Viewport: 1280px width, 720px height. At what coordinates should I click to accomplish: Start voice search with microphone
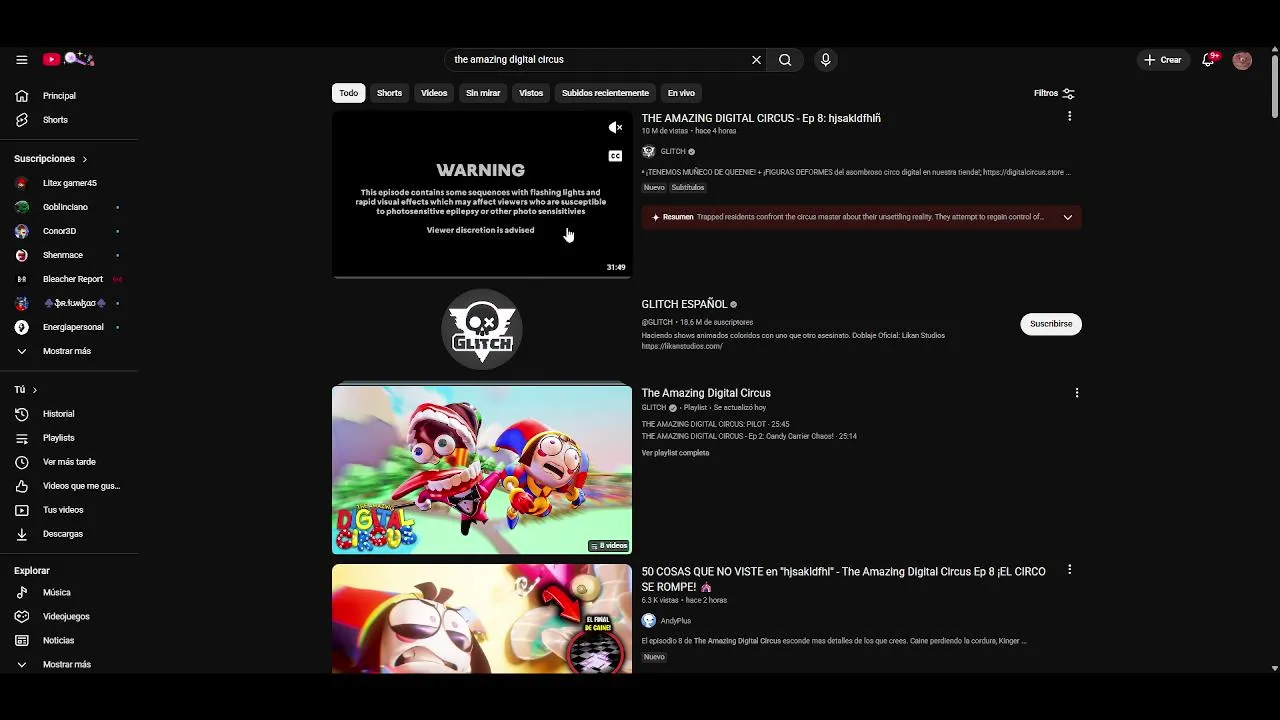pos(825,60)
